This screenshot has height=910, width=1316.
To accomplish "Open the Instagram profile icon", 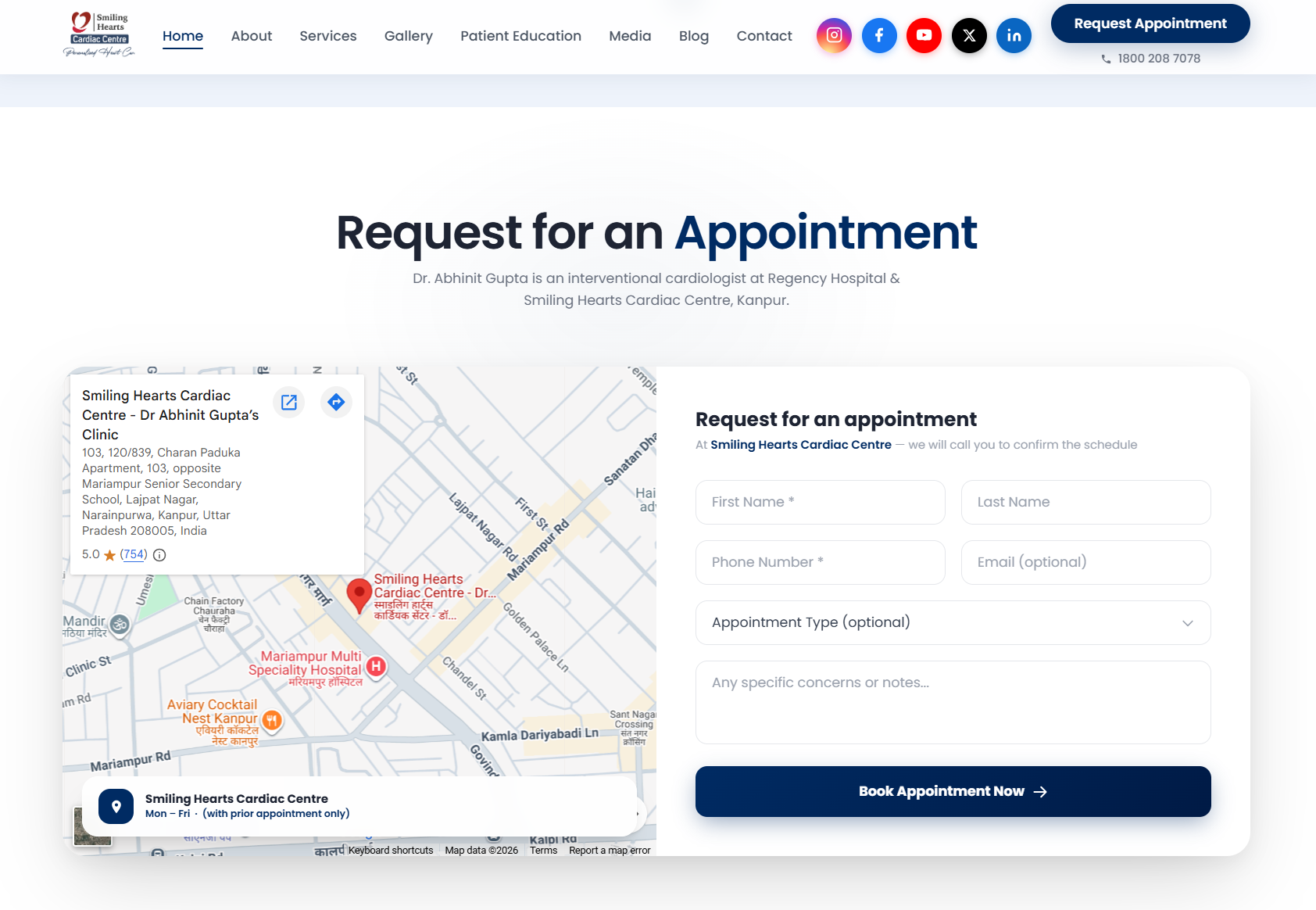I will [834, 35].
